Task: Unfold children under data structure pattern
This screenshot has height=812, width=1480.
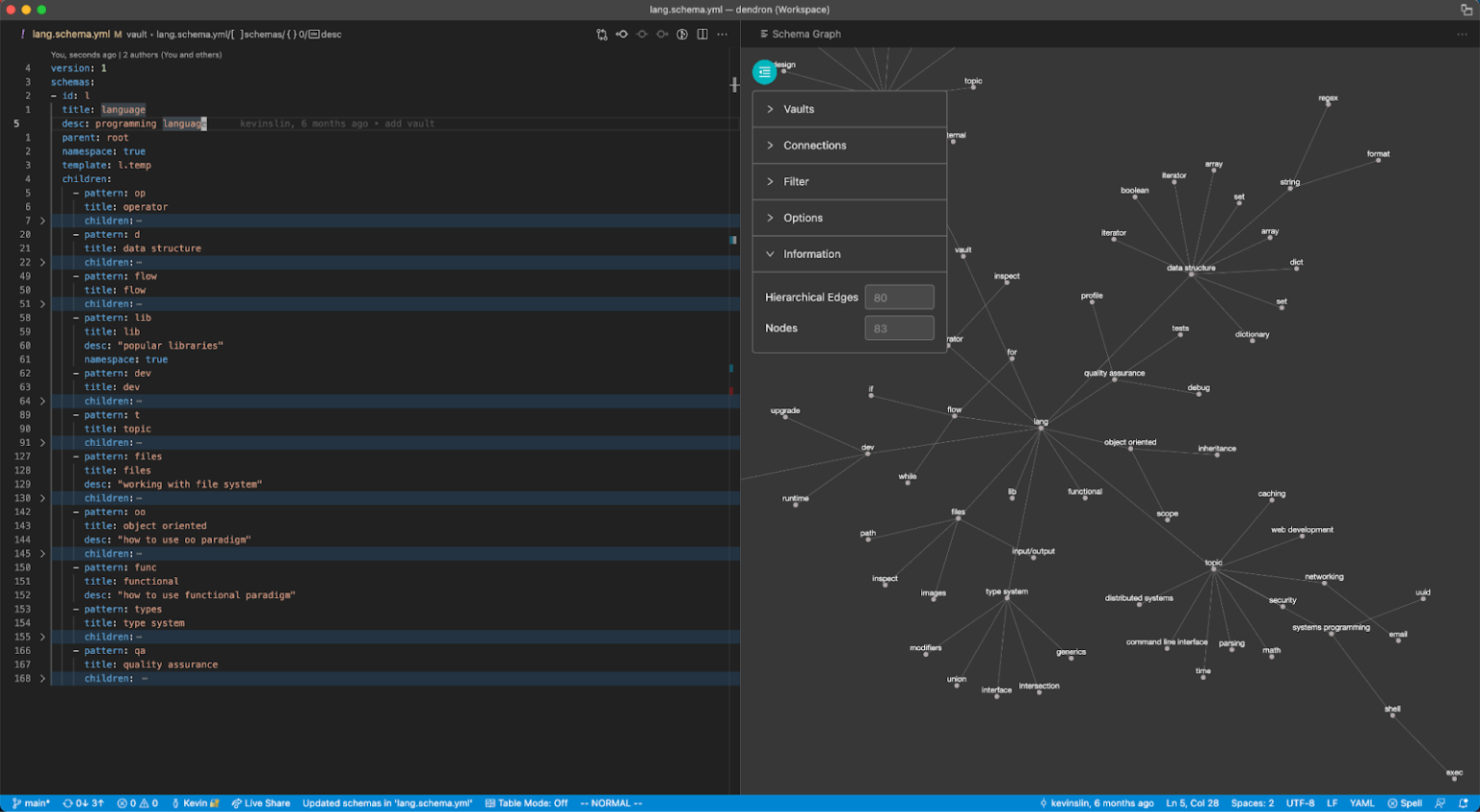Action: pos(42,263)
